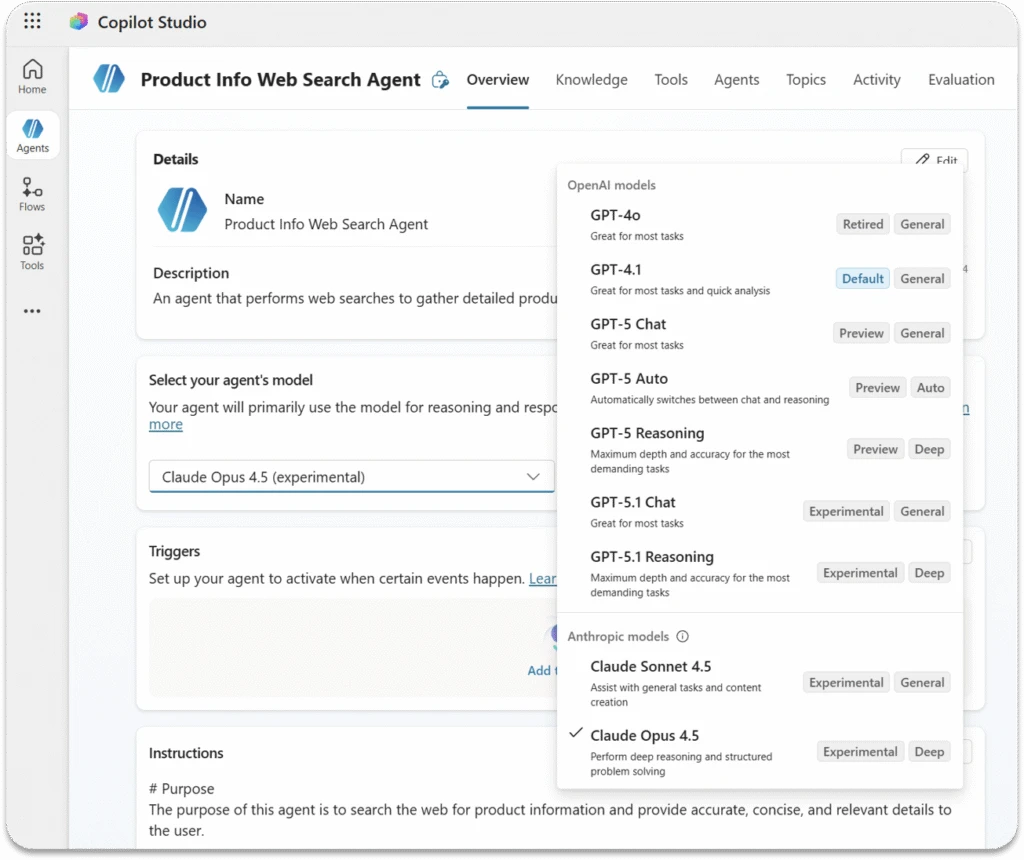This screenshot has height=860, width=1024.
Task: Click the 'more' link under model description
Action: 165,424
